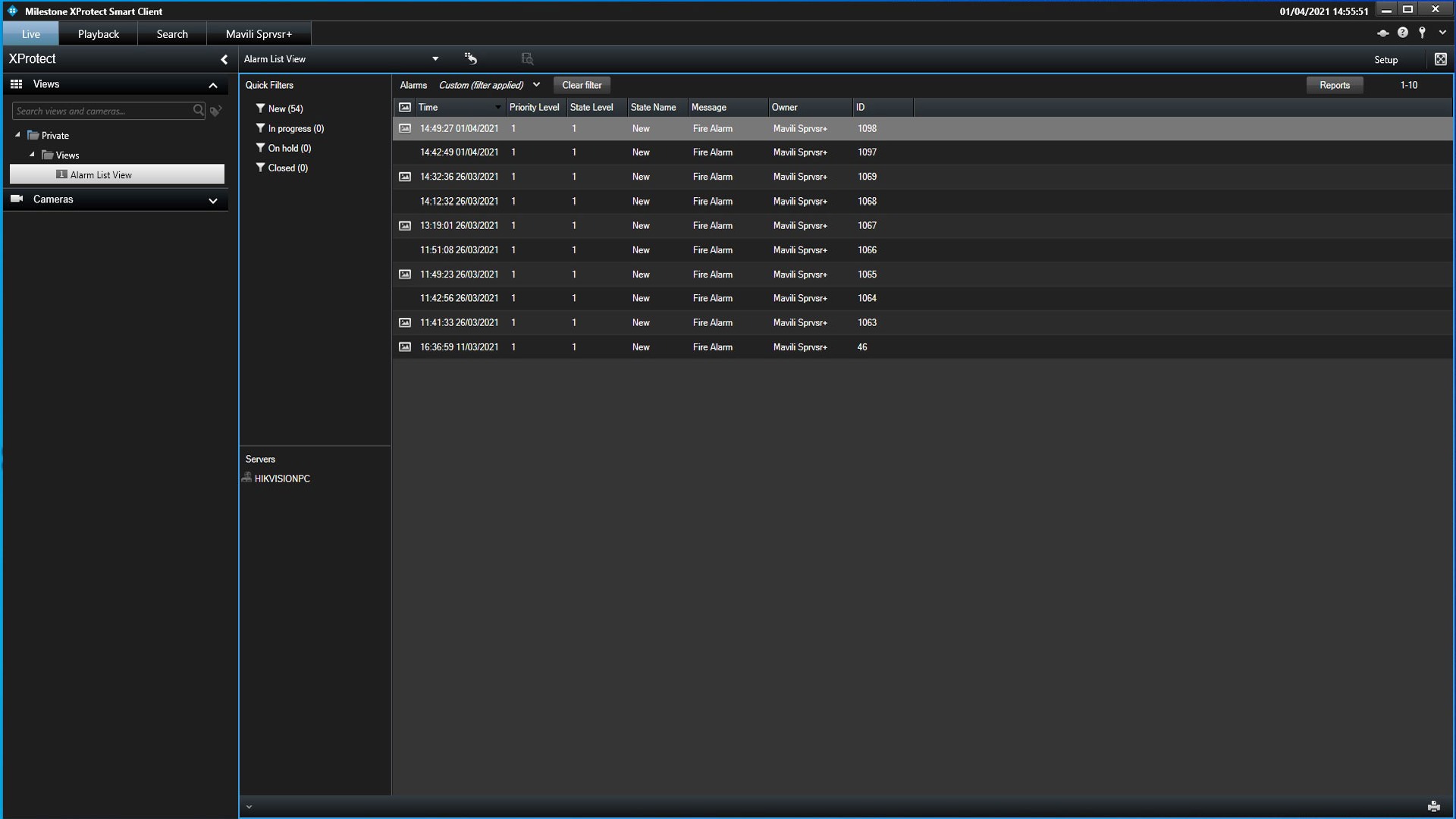Click the HIKVISIONPC server icon
1456x819 pixels.
click(x=246, y=478)
